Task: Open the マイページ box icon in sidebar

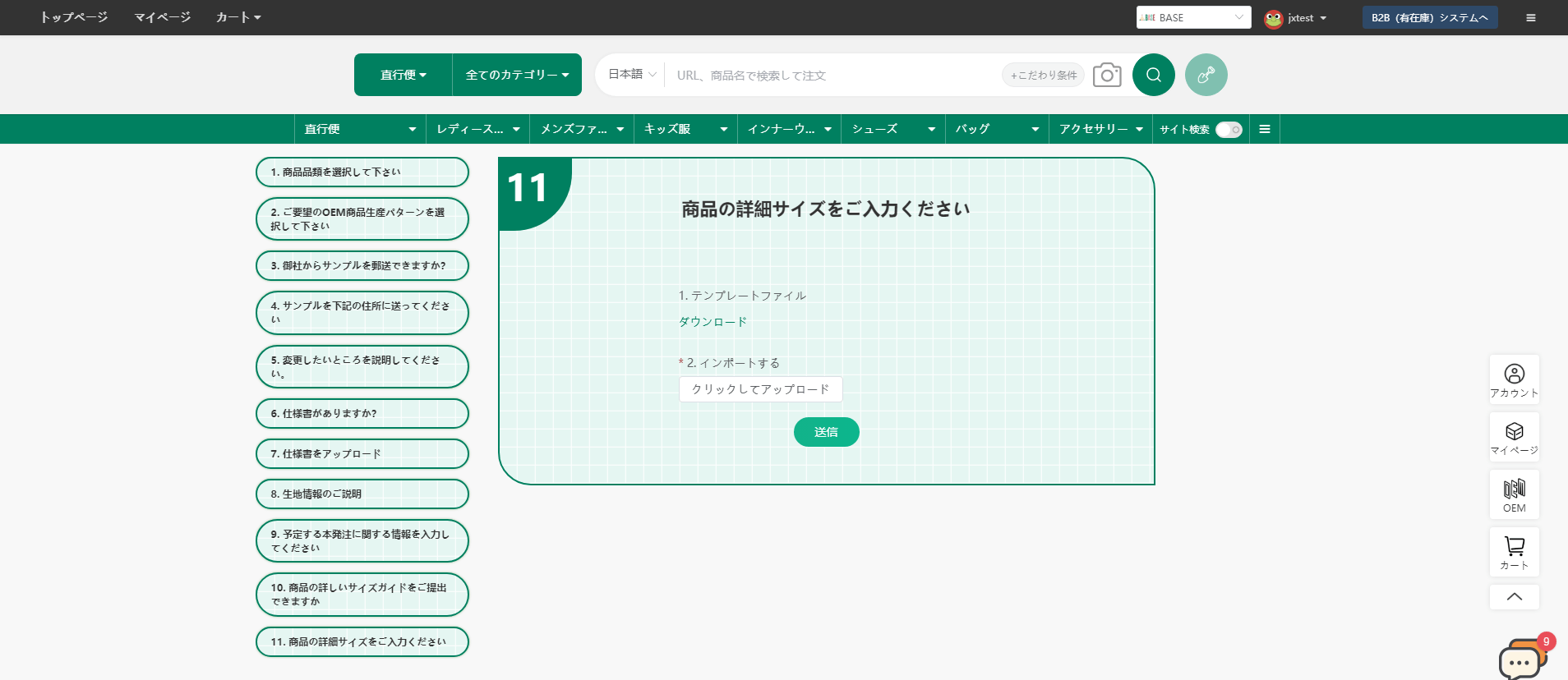Action: pos(1515,437)
